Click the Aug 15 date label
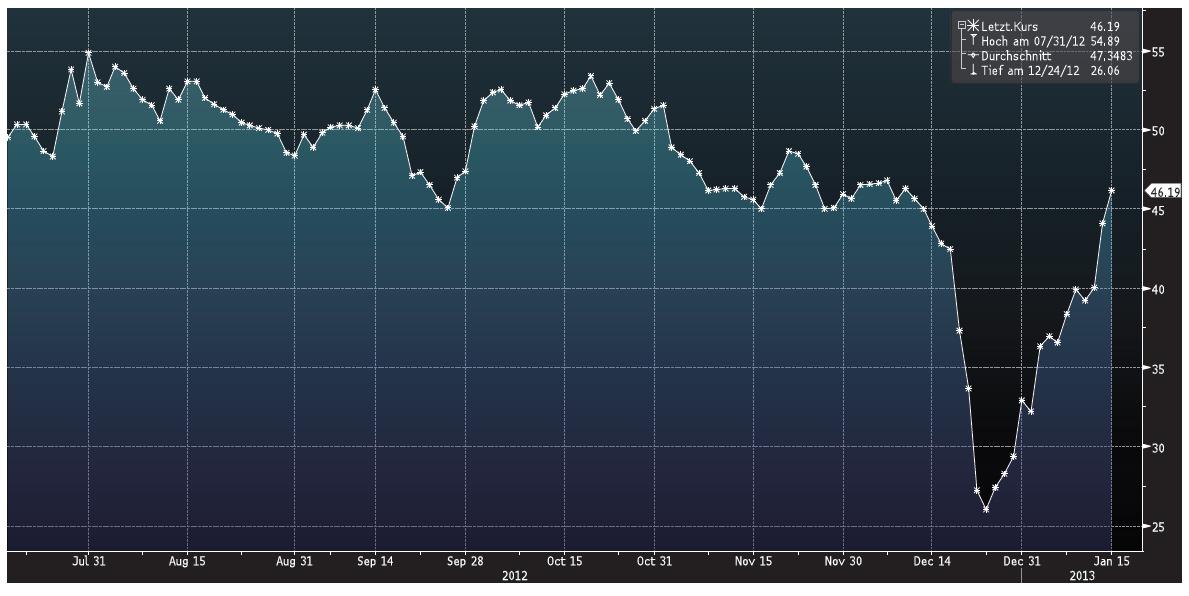The image size is (1189, 596). pyautogui.click(x=187, y=562)
